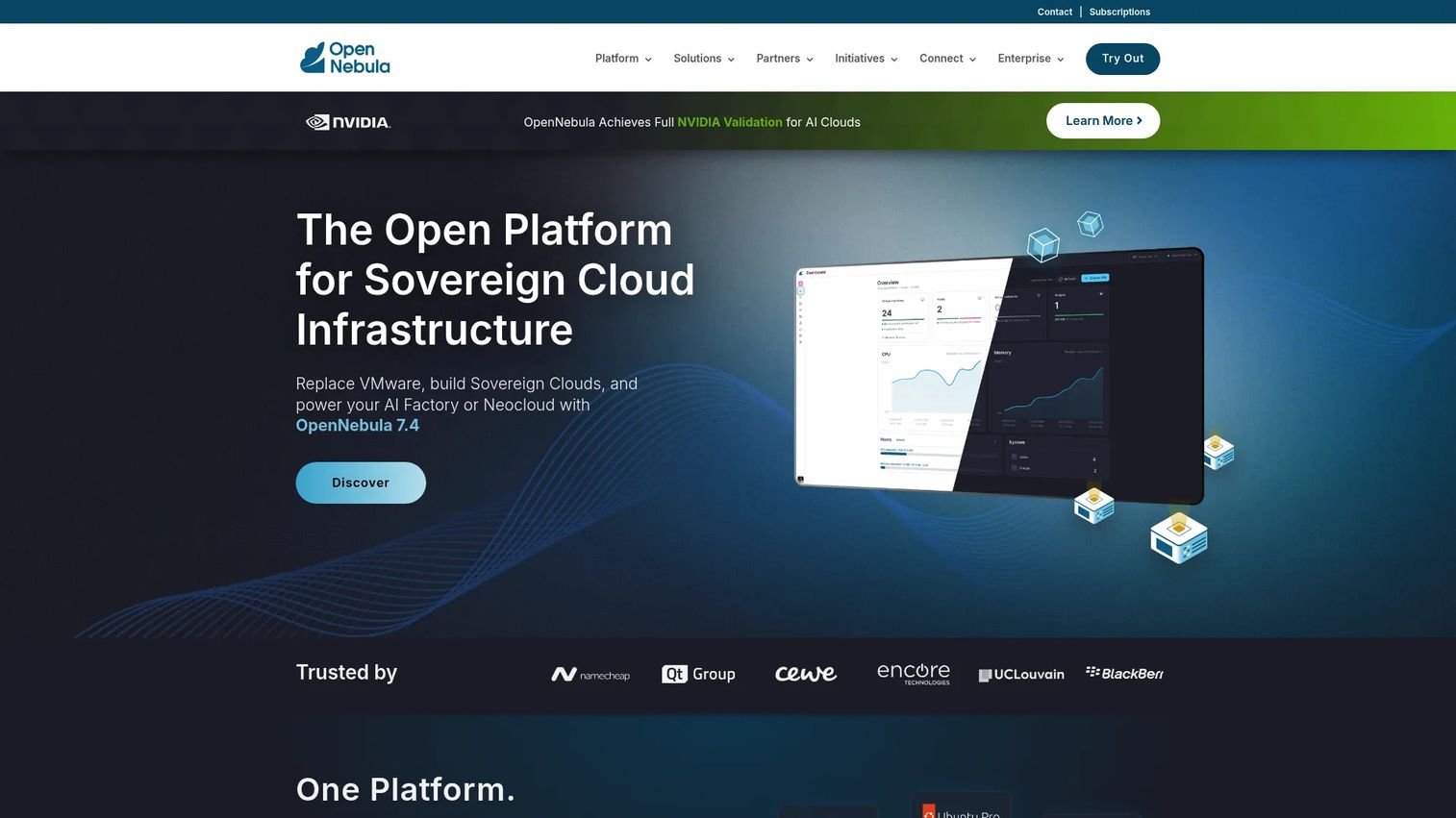The width and height of the screenshot is (1456, 818).
Task: Expand the Connect menu
Action: (x=948, y=59)
